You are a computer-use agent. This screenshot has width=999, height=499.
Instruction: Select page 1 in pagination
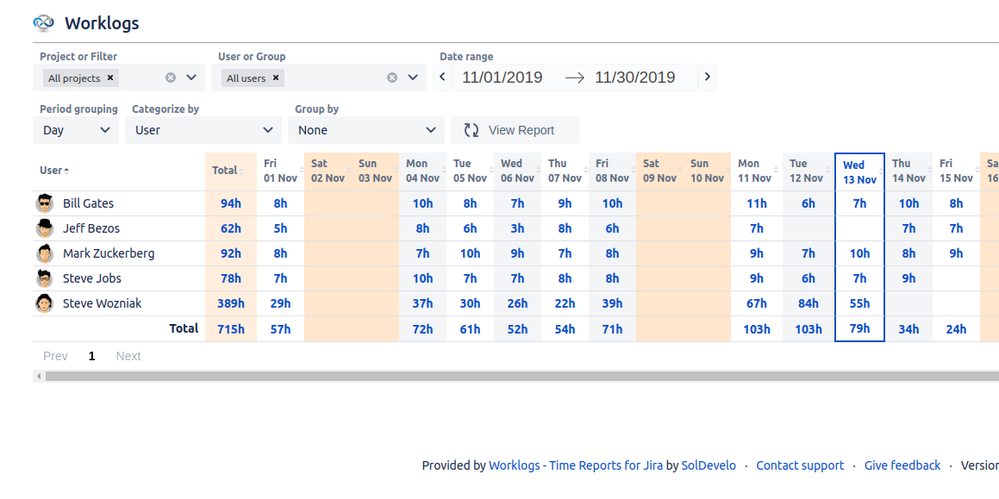[92, 356]
